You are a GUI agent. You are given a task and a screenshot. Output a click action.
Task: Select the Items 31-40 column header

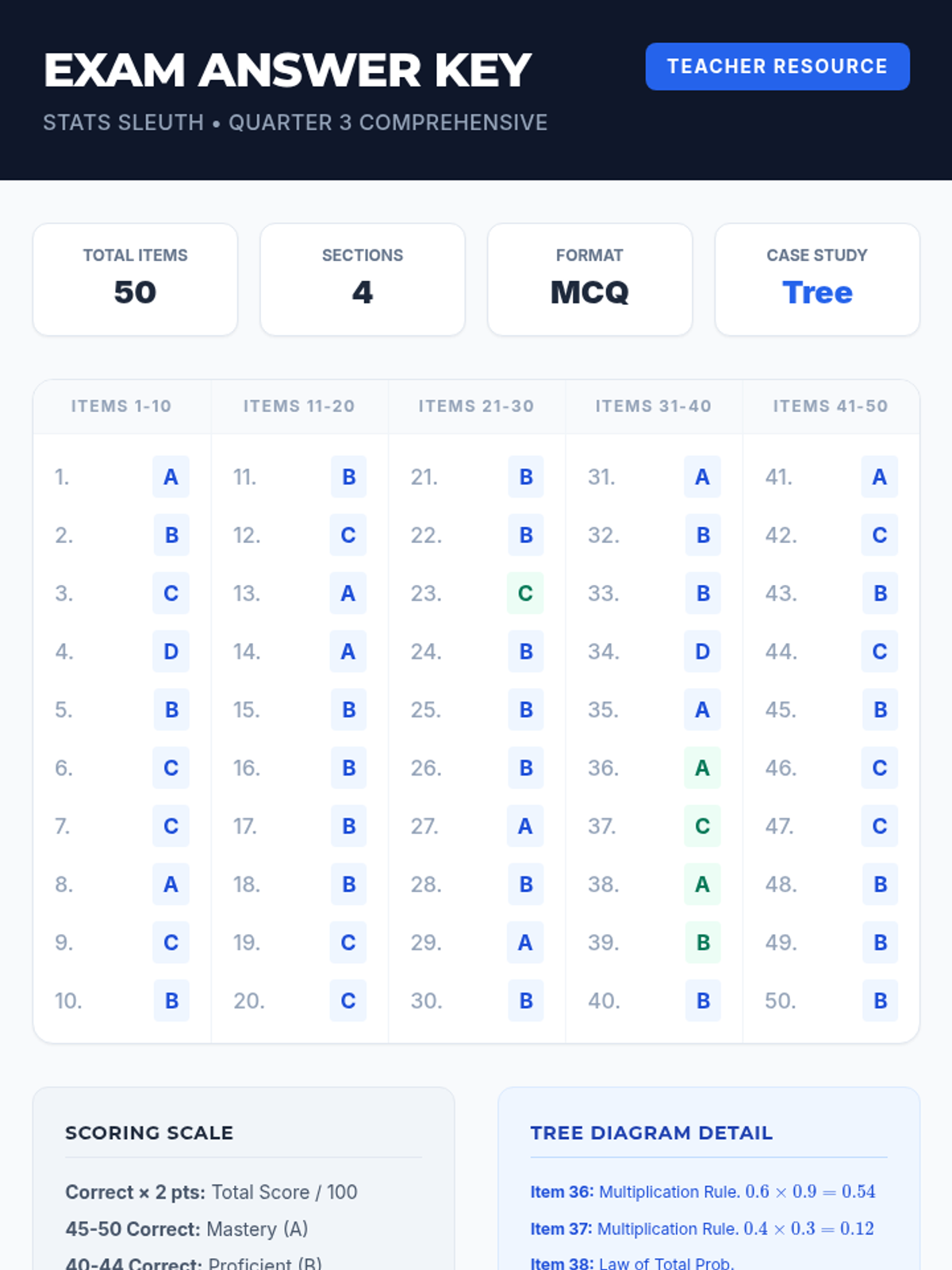click(x=654, y=406)
